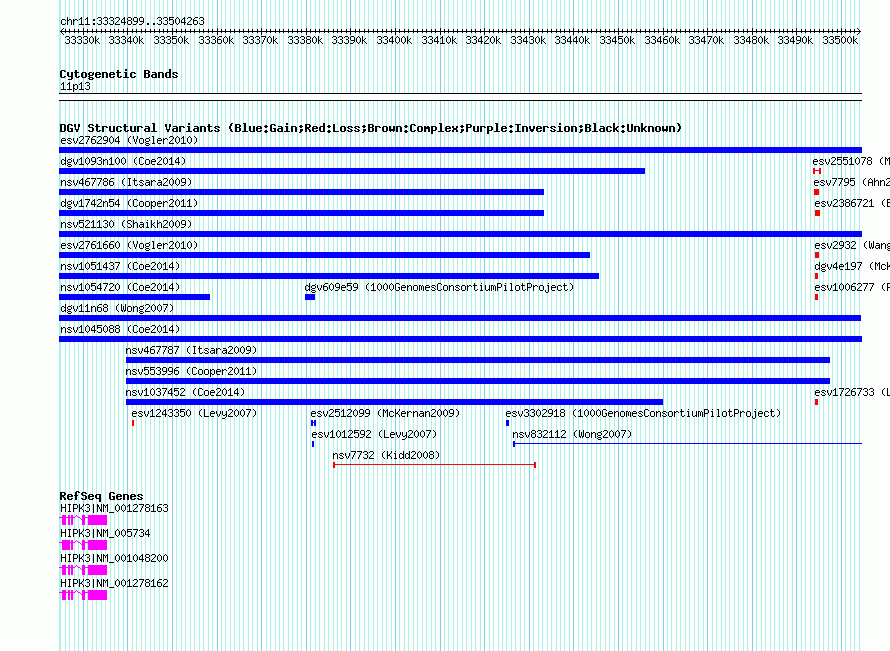Click the esv2512099 (McKernan2009) blue marker

pyautogui.click(x=313, y=423)
